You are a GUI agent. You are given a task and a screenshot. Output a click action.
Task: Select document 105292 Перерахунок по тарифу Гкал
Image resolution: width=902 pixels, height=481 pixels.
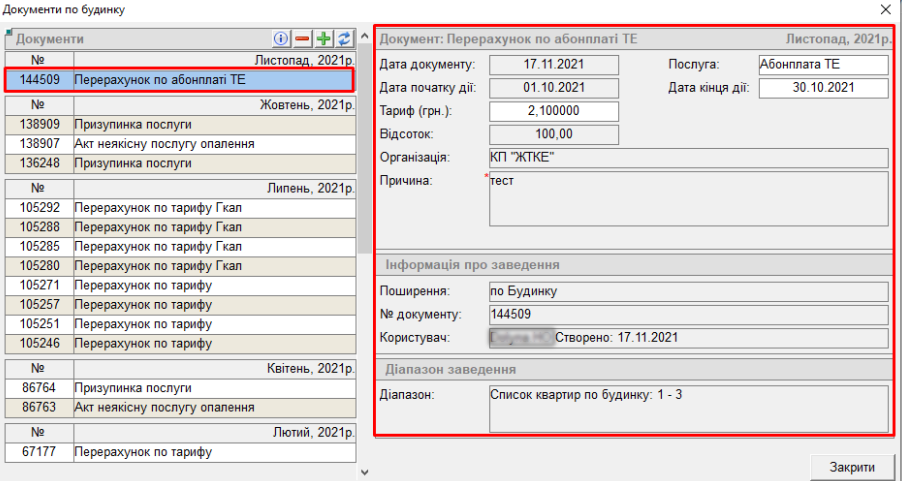point(179,209)
